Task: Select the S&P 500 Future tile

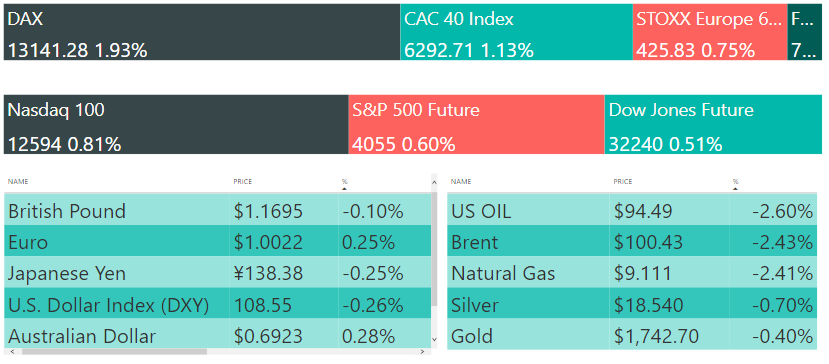Action: click(476, 124)
